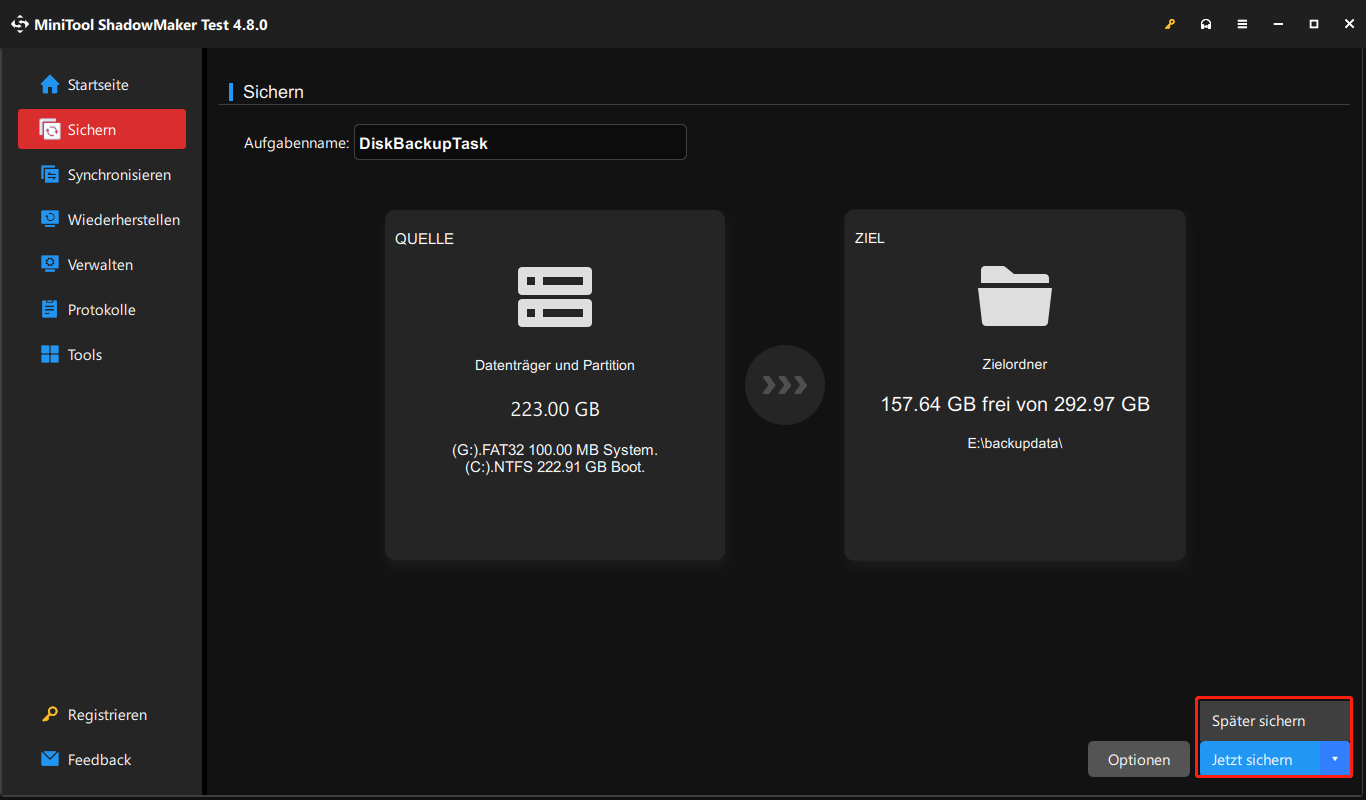Image resolution: width=1366 pixels, height=800 pixels.
Task: Open the Tools section
Action: pyautogui.click(x=102, y=355)
